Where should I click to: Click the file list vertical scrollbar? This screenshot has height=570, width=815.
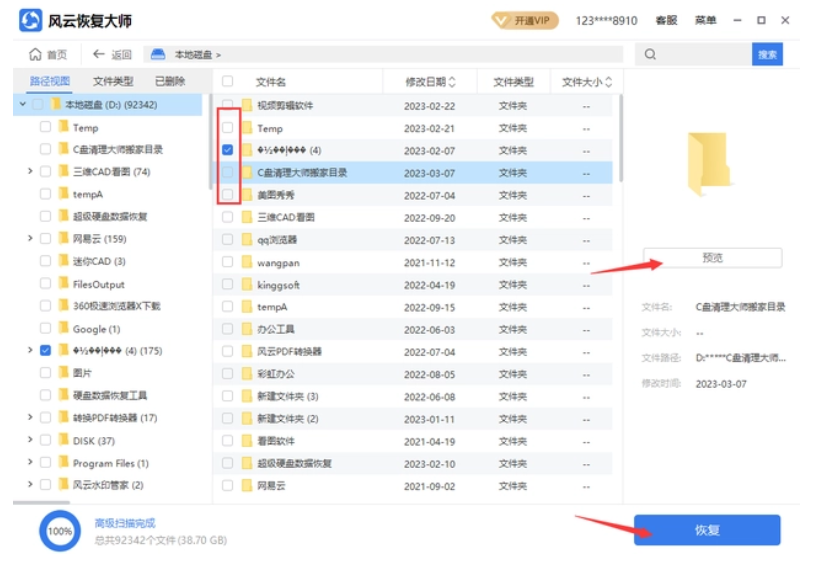pos(620,138)
